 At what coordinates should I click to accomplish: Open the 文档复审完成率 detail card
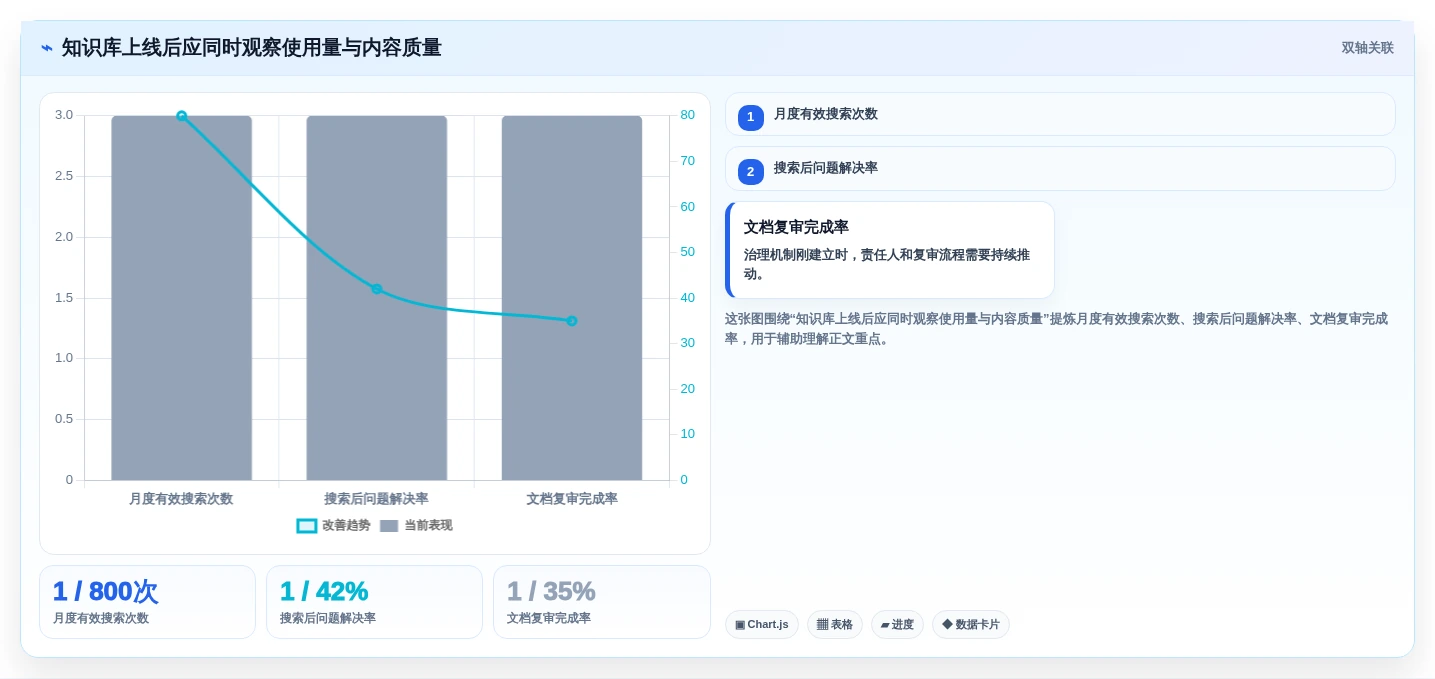coord(890,250)
